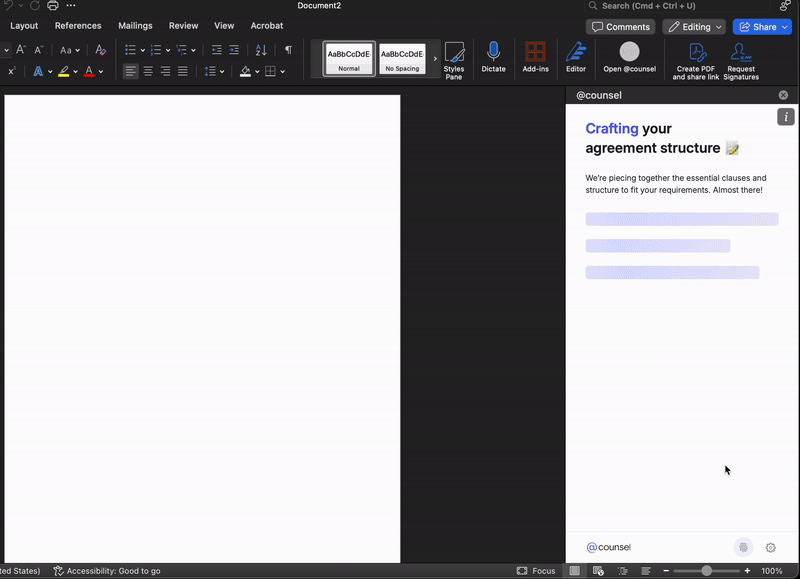Click the info icon in @counsel pane
This screenshot has width=800, height=579.
(x=786, y=117)
